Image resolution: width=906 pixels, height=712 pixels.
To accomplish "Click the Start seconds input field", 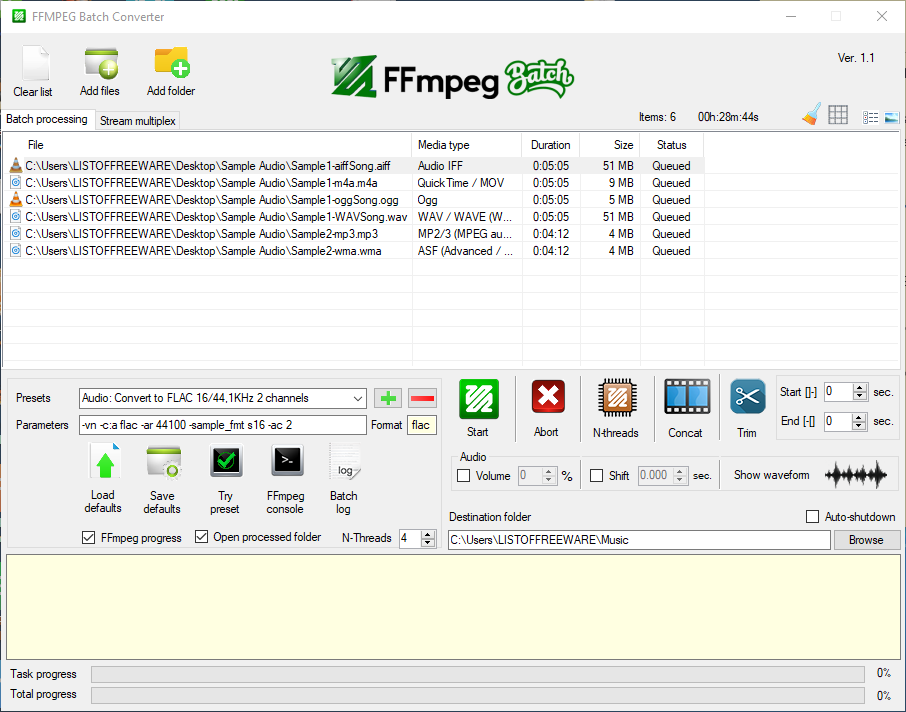I will (838, 392).
